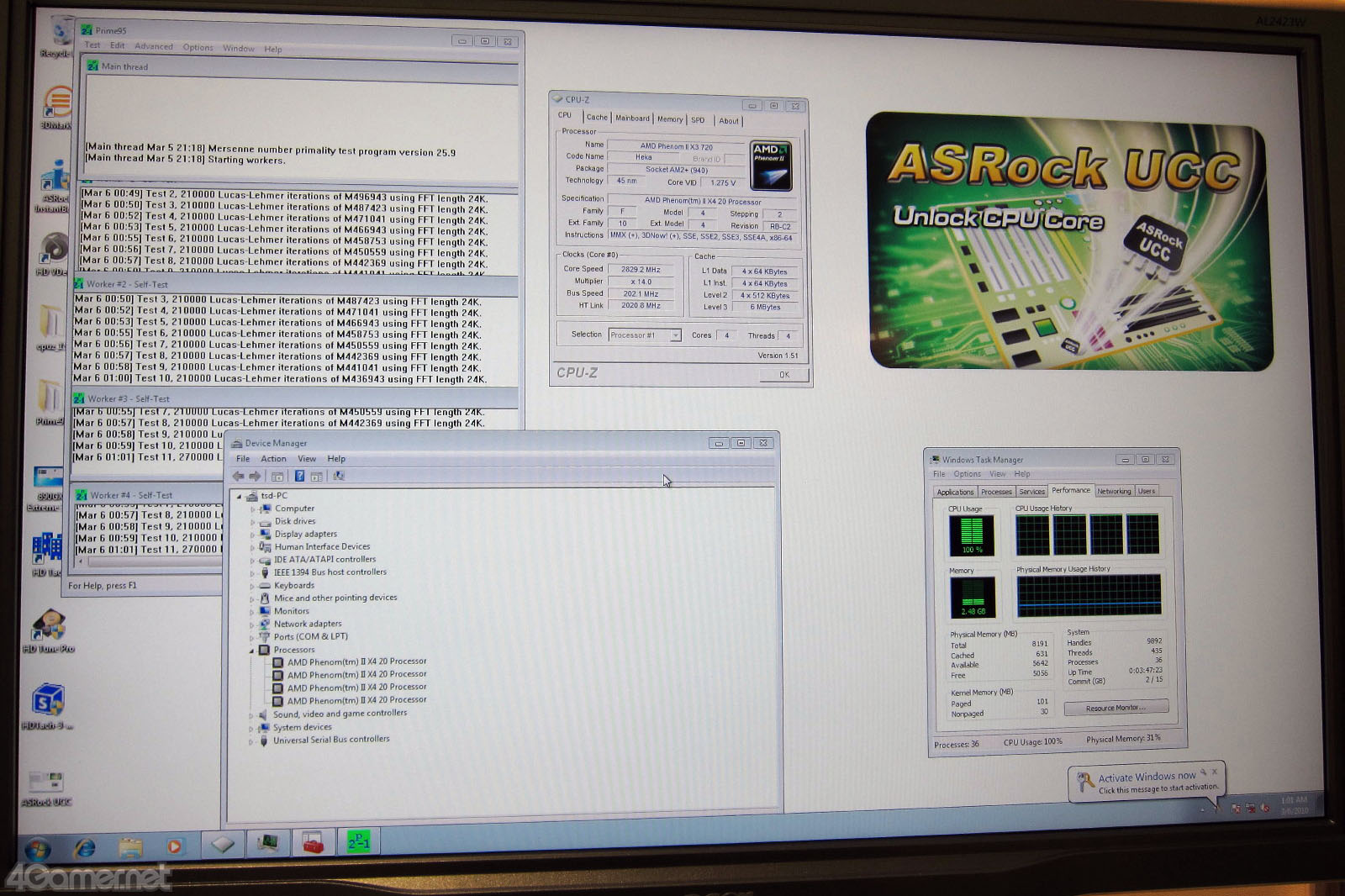Click the blue Help icon in Device Manager toolbar
This screenshot has height=896, width=1345.
click(298, 477)
